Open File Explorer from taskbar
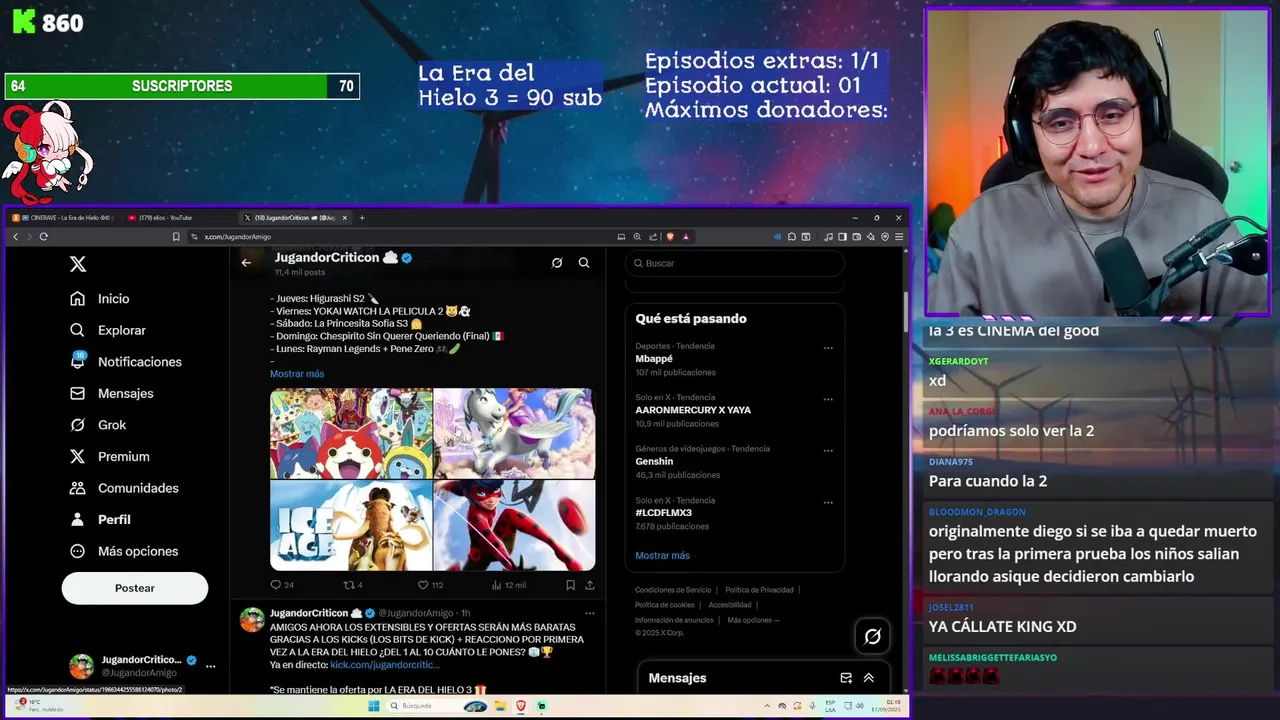This screenshot has height=720, width=1280. click(x=499, y=706)
